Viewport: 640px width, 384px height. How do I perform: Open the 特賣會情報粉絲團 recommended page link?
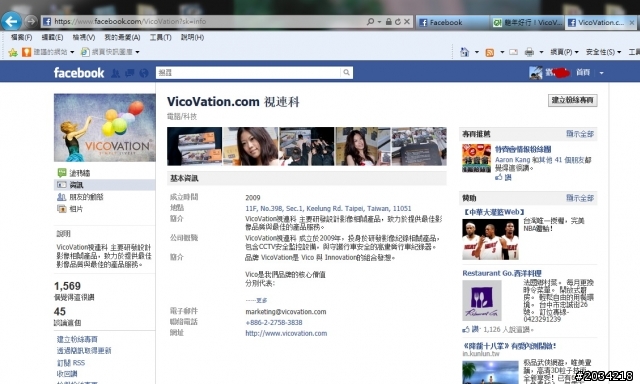(523, 149)
